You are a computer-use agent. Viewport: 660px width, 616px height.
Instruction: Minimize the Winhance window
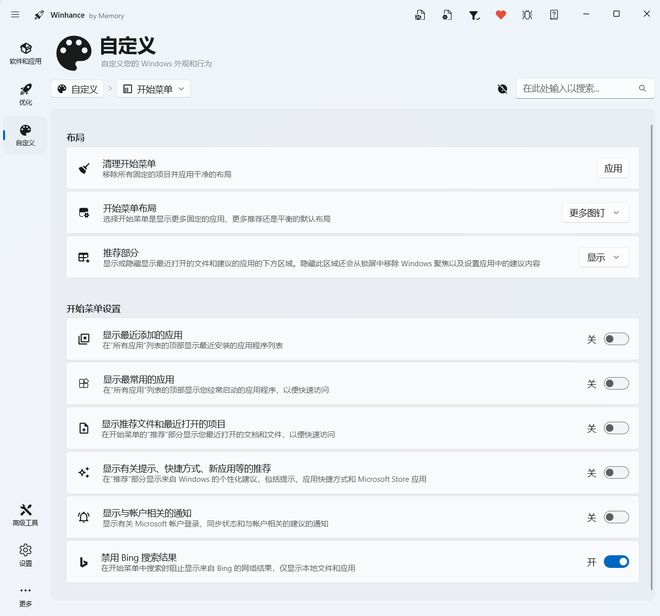(x=586, y=14)
